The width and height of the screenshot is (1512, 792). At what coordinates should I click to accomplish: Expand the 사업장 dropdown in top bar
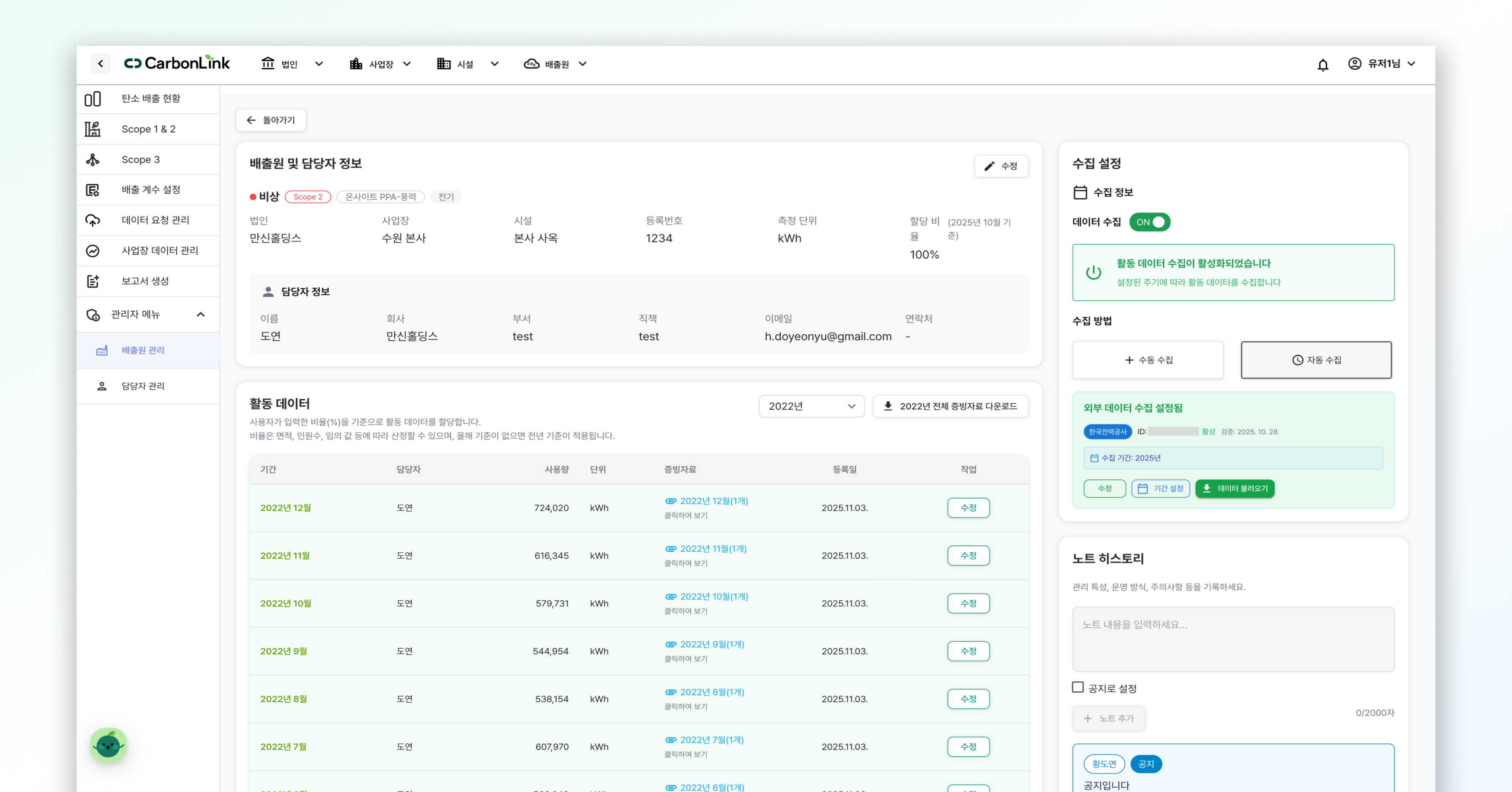pos(407,63)
